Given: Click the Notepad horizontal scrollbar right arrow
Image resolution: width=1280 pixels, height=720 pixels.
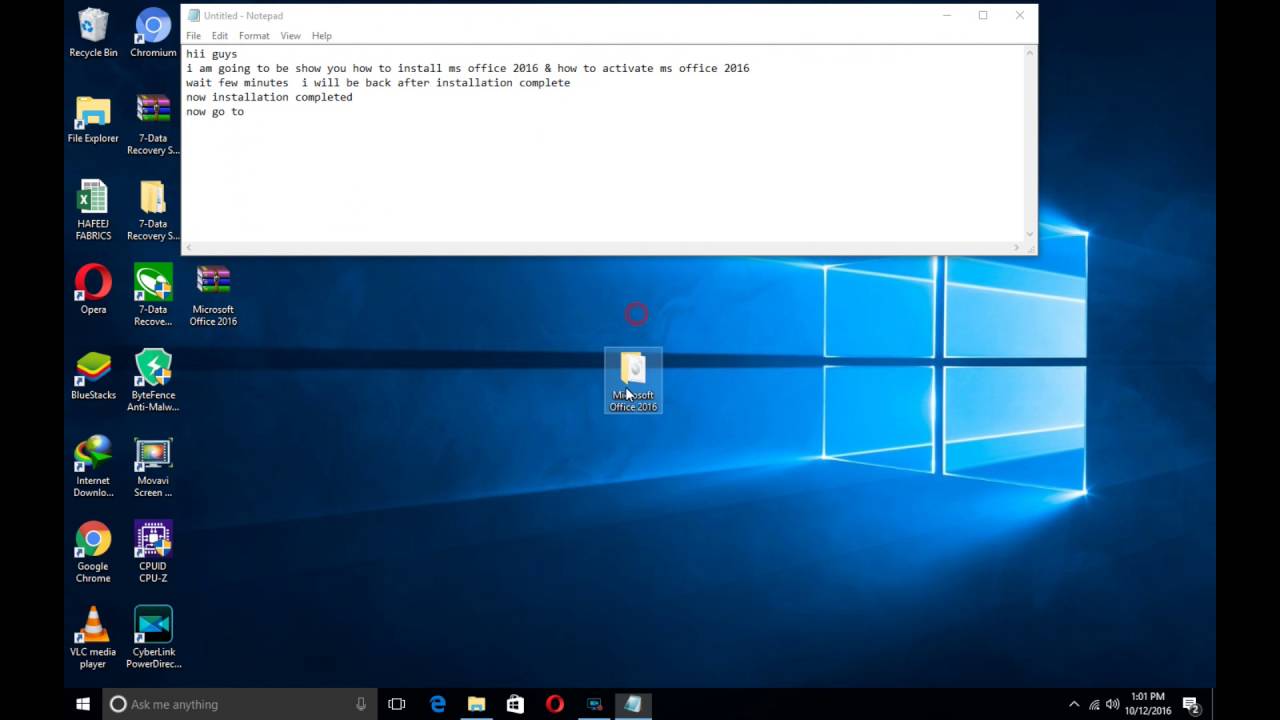Looking at the screenshot, I should click(1017, 247).
